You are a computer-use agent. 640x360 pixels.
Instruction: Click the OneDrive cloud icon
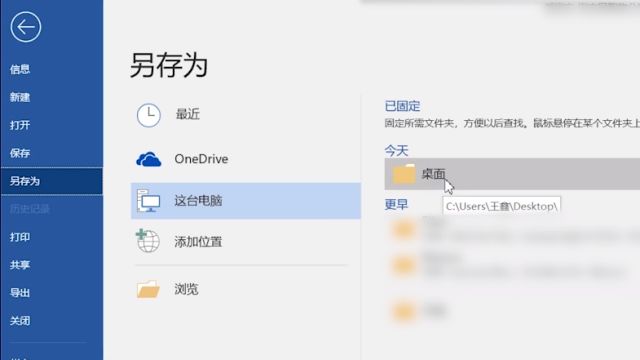tap(149, 159)
